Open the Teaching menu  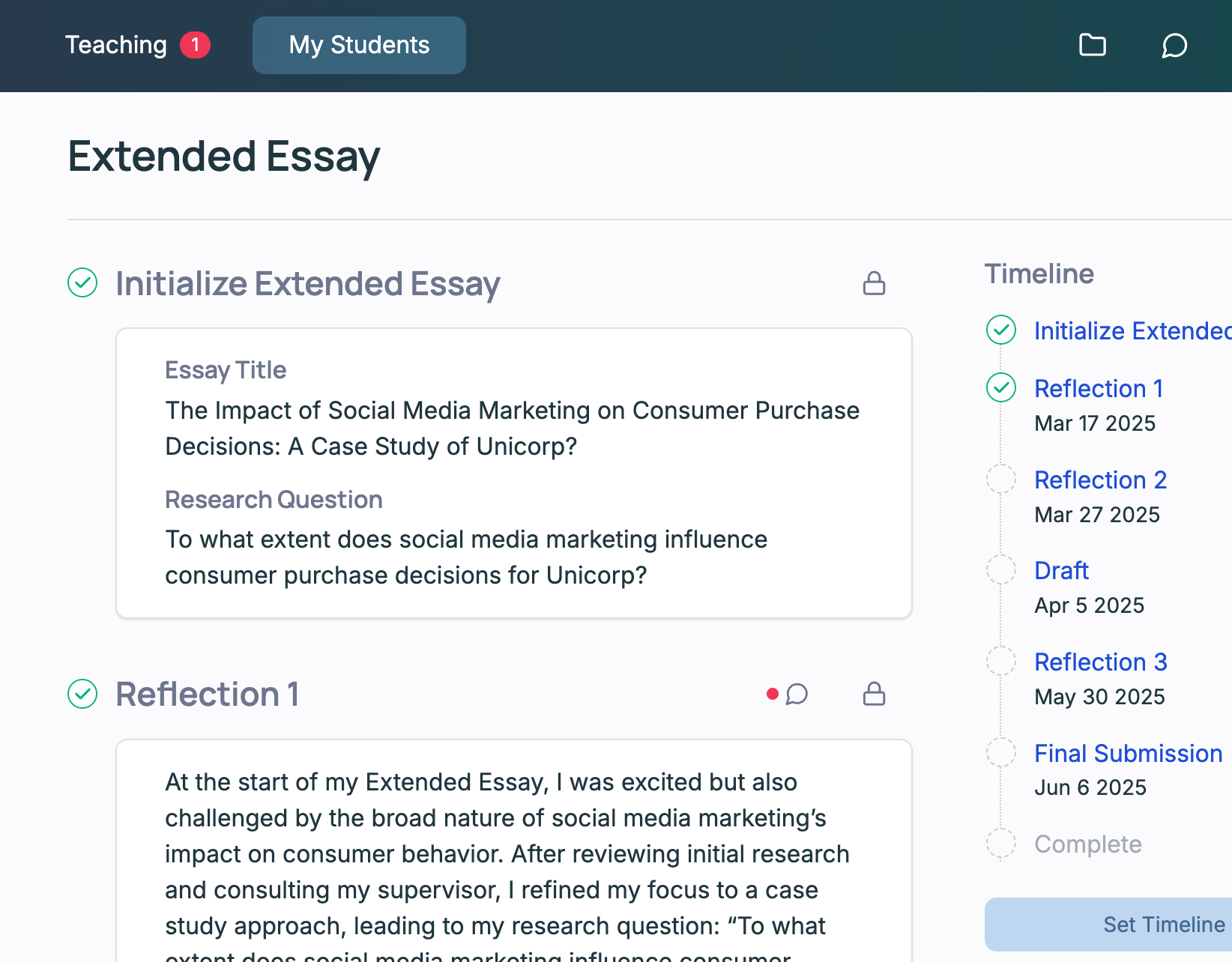coord(116,45)
